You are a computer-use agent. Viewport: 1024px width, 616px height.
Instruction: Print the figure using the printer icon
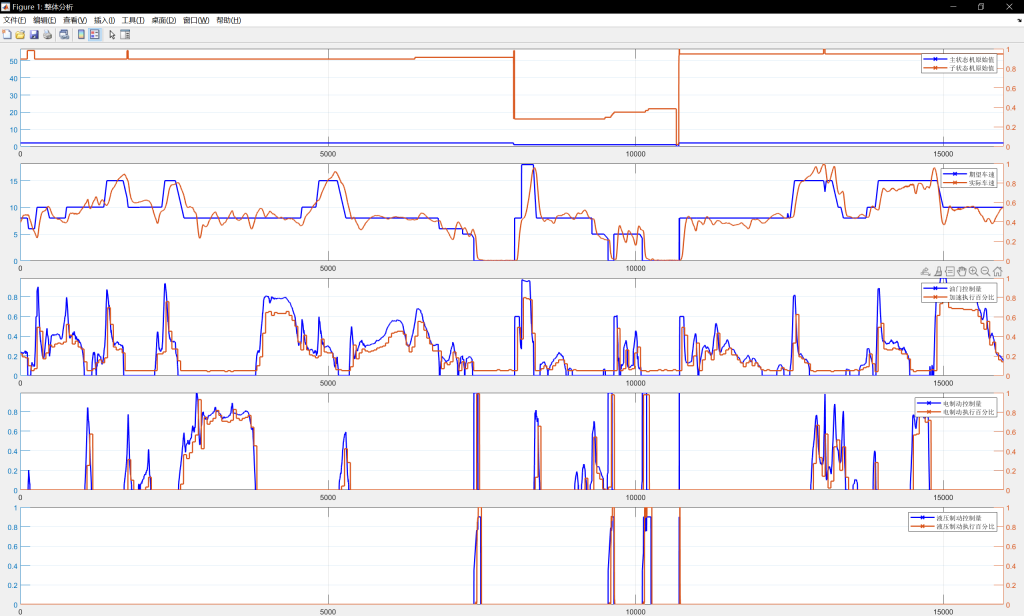pyautogui.click(x=46, y=34)
